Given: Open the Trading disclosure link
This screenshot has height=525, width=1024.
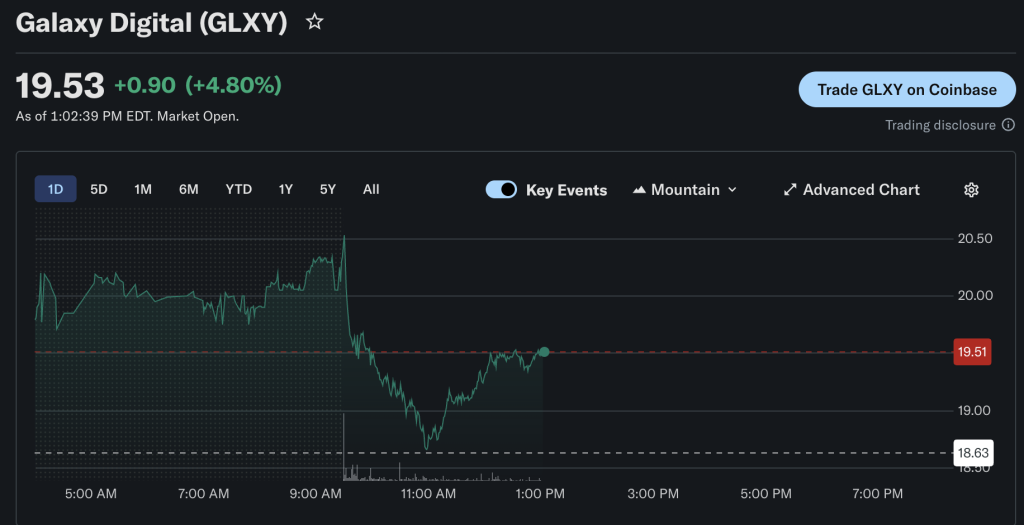Looking at the screenshot, I should 940,125.
